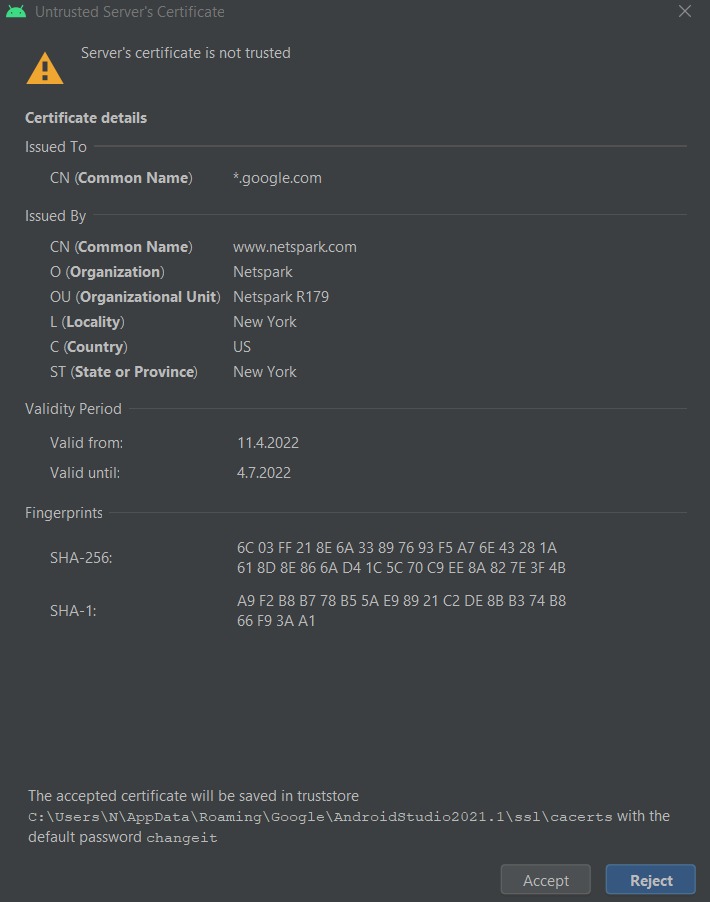Viewport: 710px width, 902px height.
Task: Click the SHA-1 fingerprint value
Action: (401, 611)
